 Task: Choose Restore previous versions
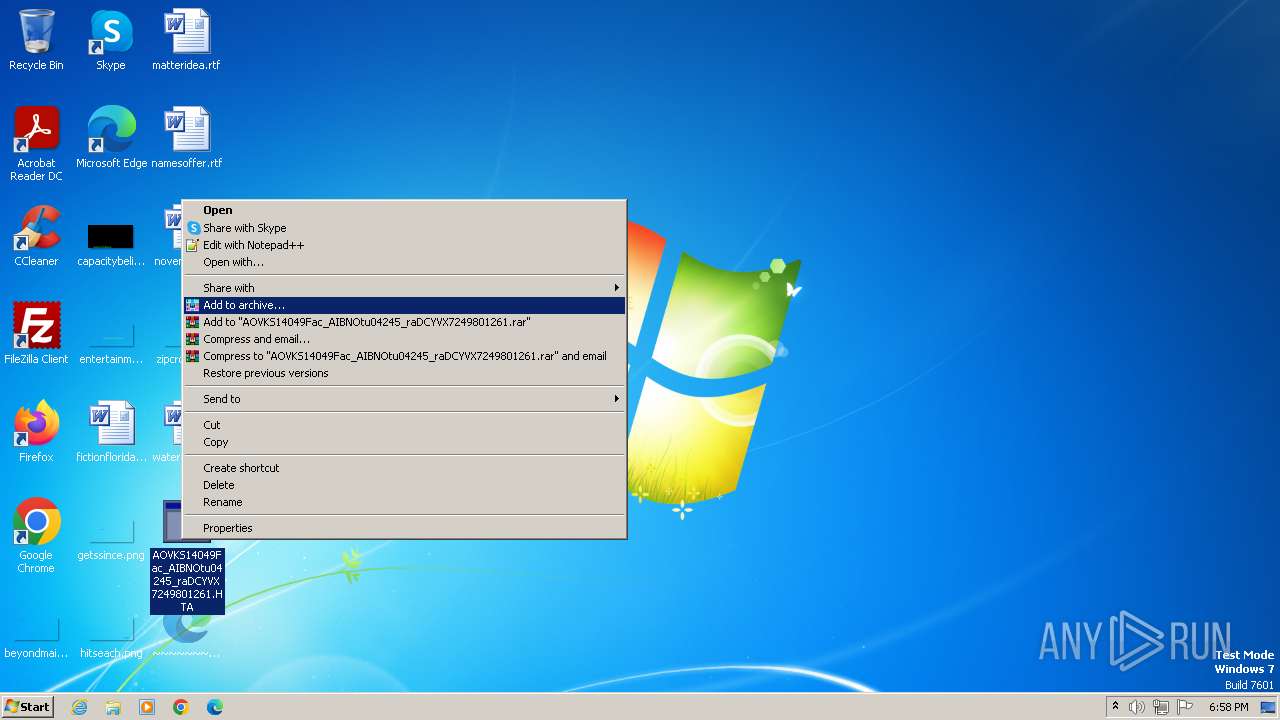click(404, 373)
